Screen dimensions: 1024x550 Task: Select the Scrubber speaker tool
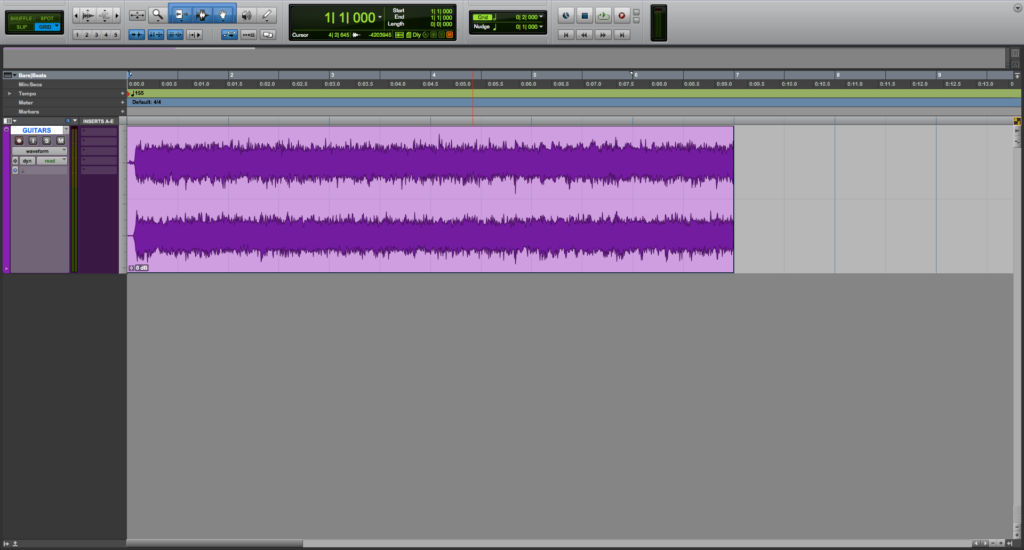246,14
